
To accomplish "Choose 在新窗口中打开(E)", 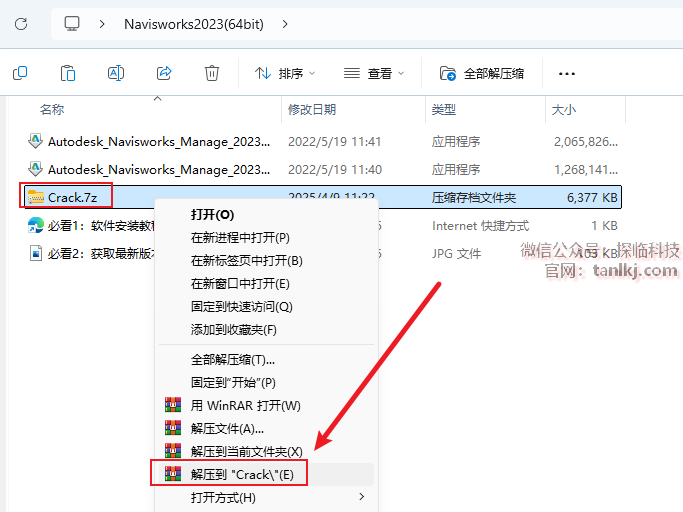I will (x=240, y=284).
